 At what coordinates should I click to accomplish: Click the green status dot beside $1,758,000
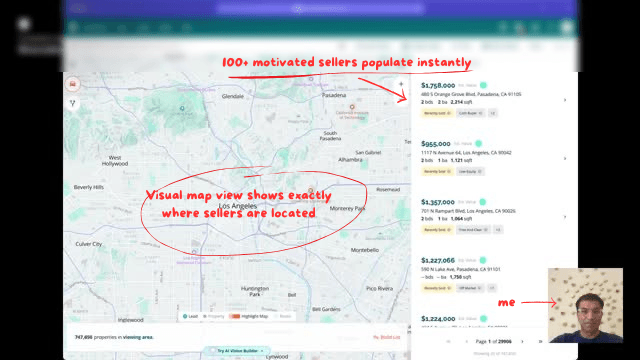[483, 85]
